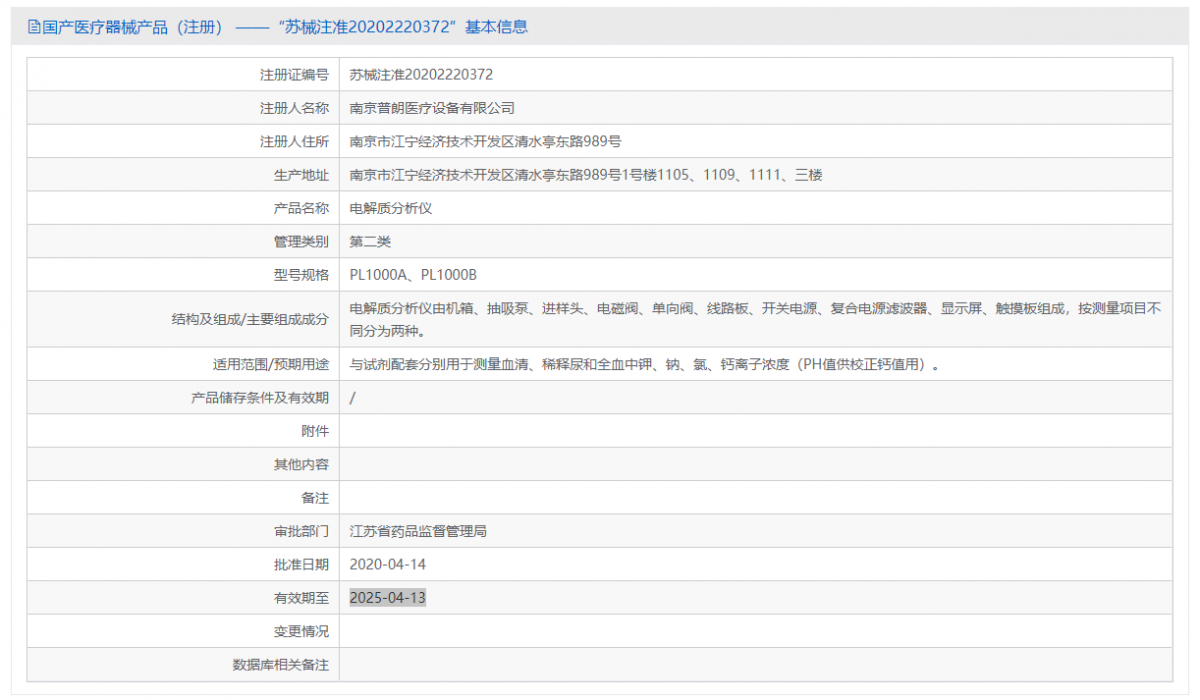The image size is (1200, 700).
Task: Click the 管理类别 label
Action: (x=301, y=242)
